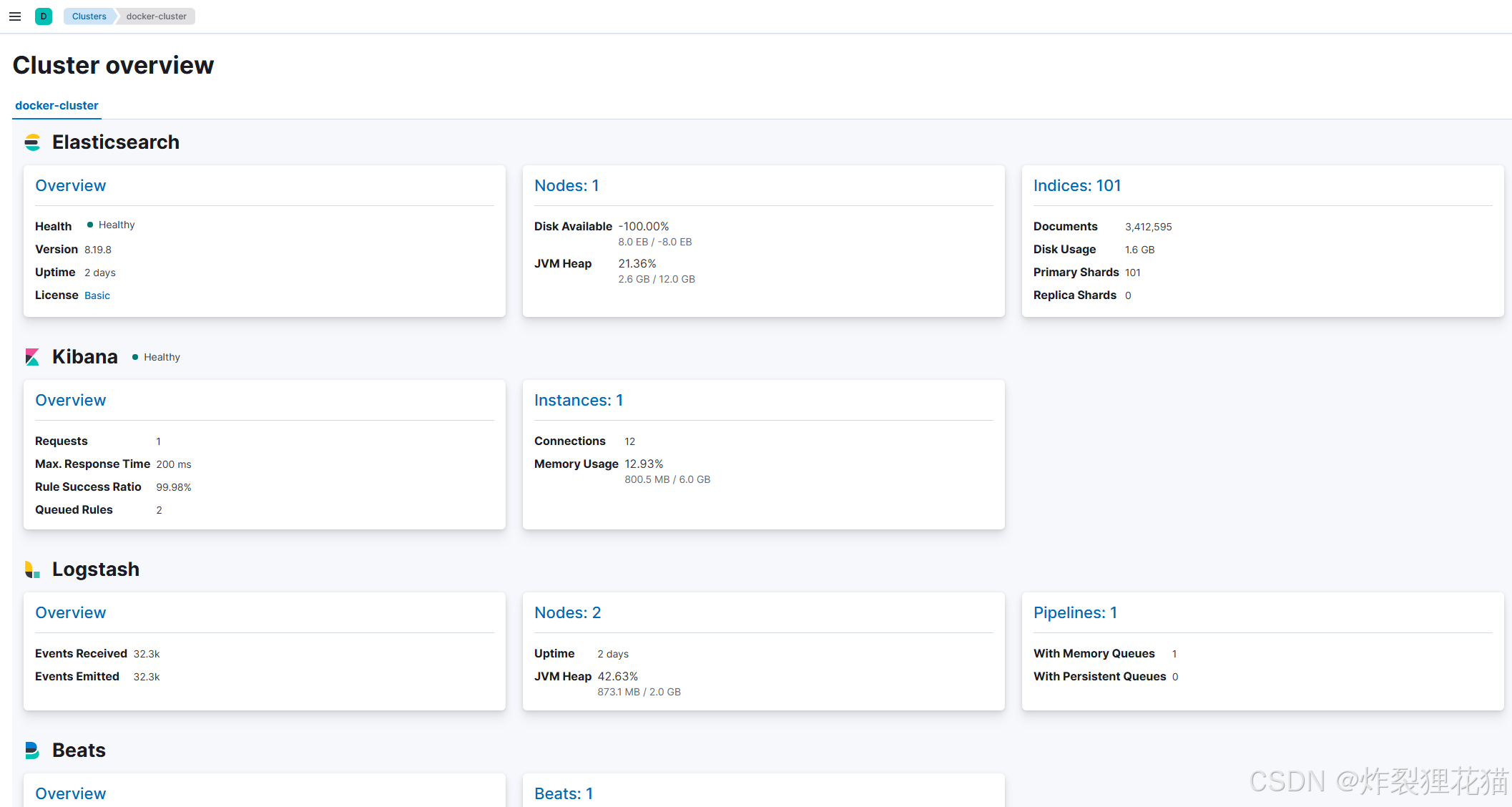1512x807 pixels.
Task: Click the Logstash logo icon
Action: (x=32, y=569)
